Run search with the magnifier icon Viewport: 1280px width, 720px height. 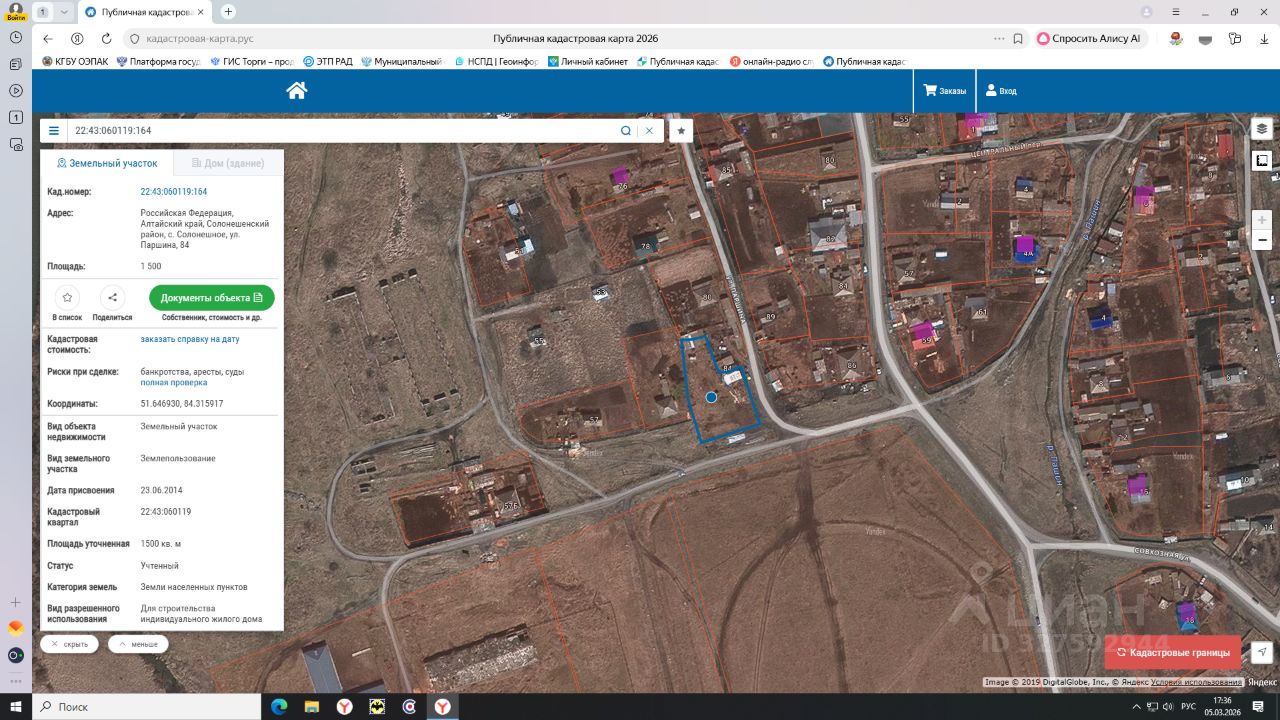[x=626, y=131]
